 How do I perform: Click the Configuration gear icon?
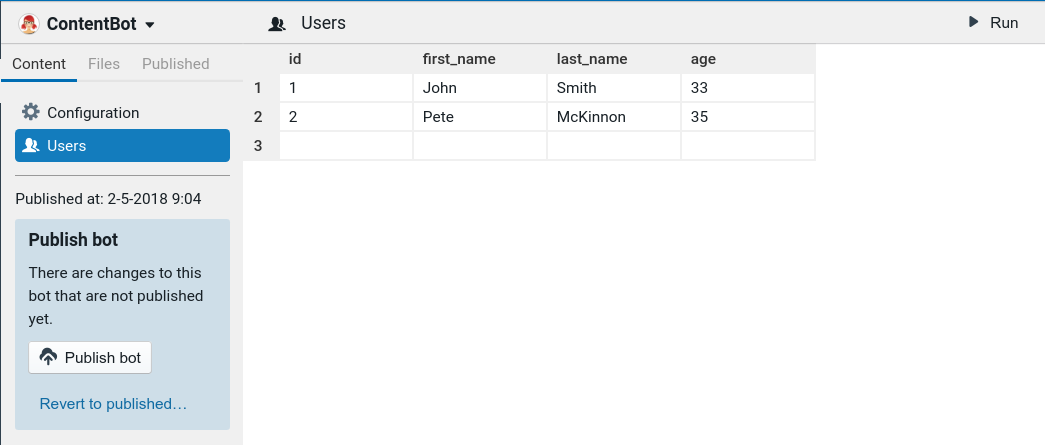[31, 112]
